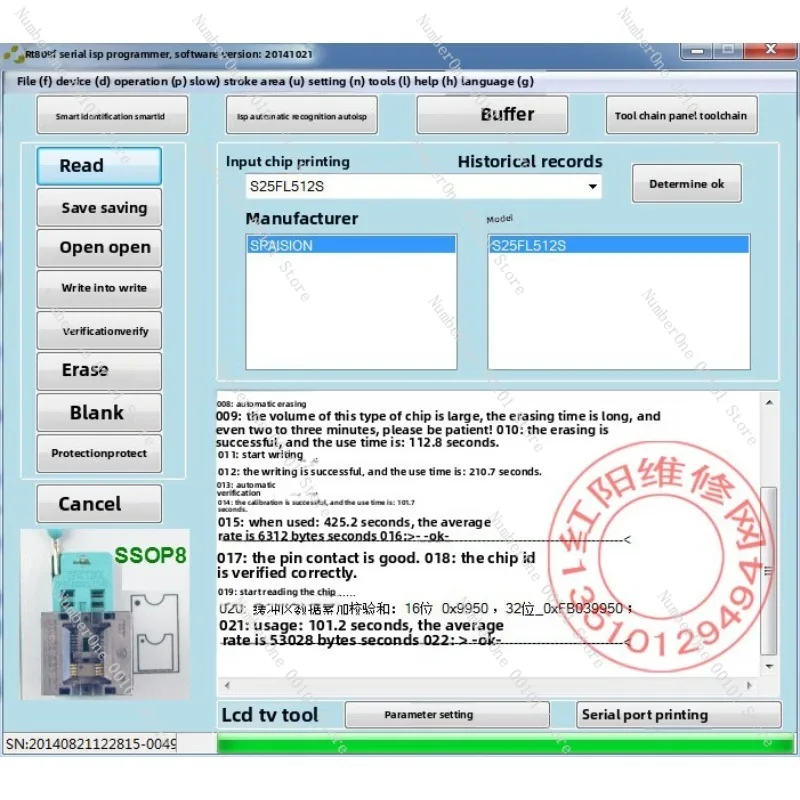800x800 pixels.
Task: Open the stroke area (u) menu
Action: click(264, 82)
